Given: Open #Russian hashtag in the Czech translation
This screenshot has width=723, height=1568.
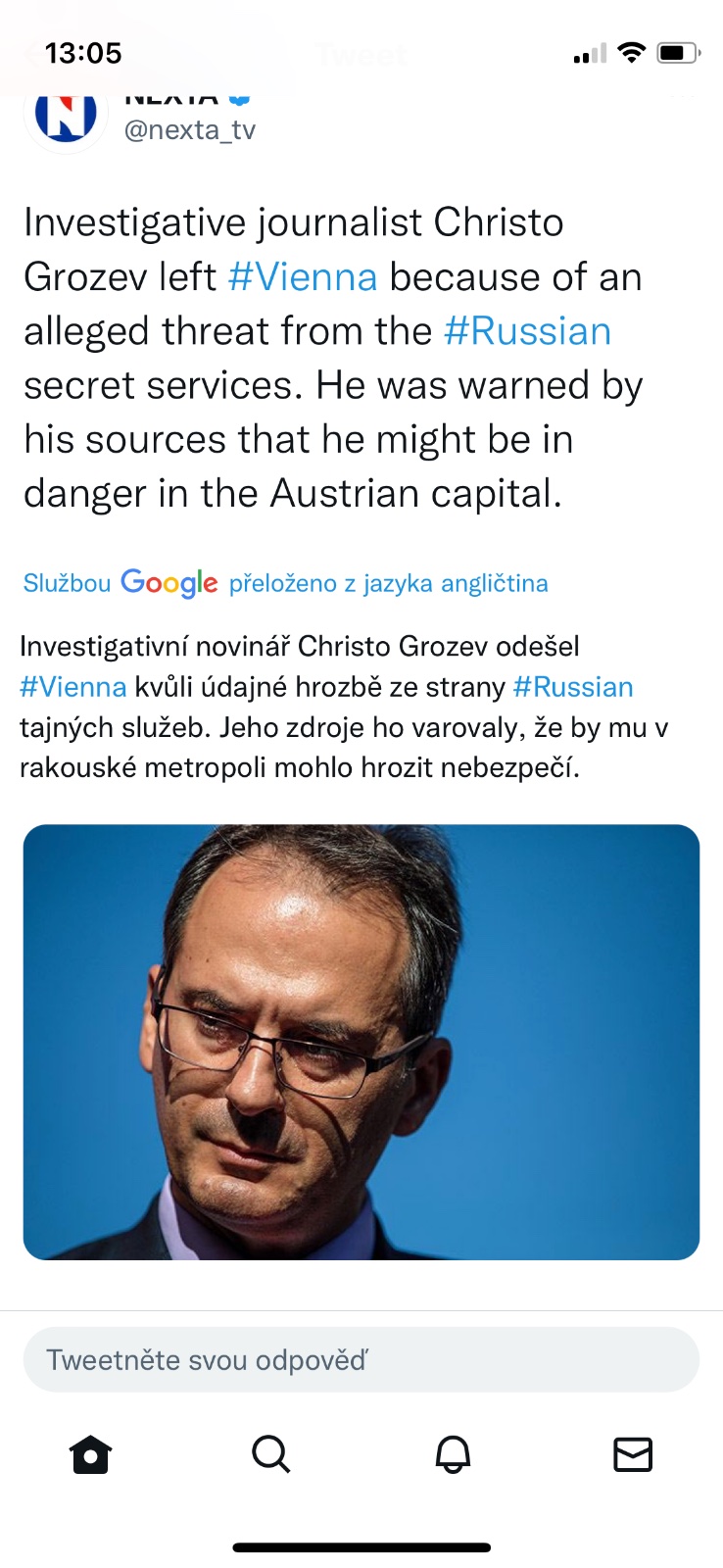Looking at the screenshot, I should tap(573, 687).
